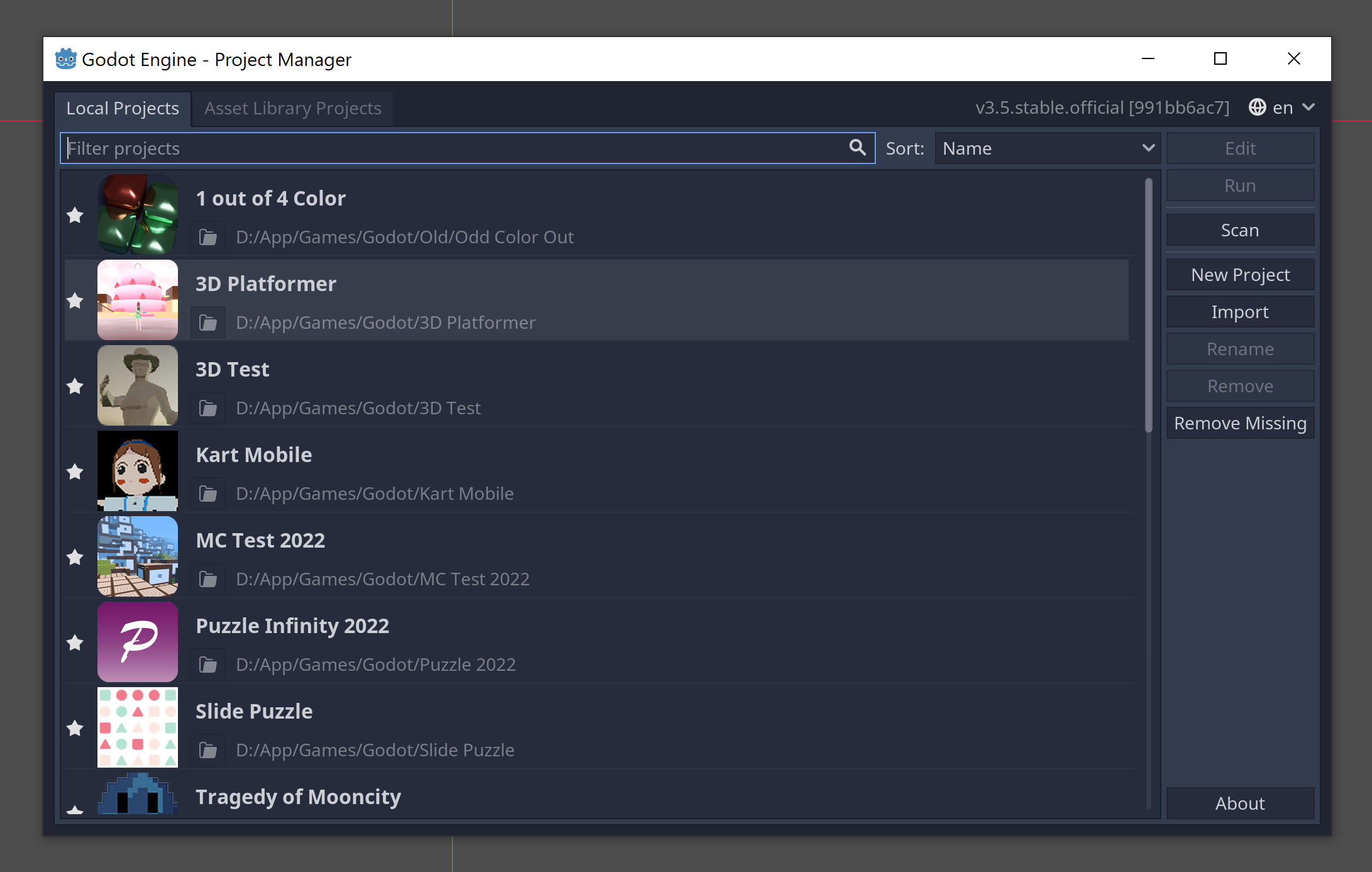Browse Kart Mobile project folder

tap(208, 494)
